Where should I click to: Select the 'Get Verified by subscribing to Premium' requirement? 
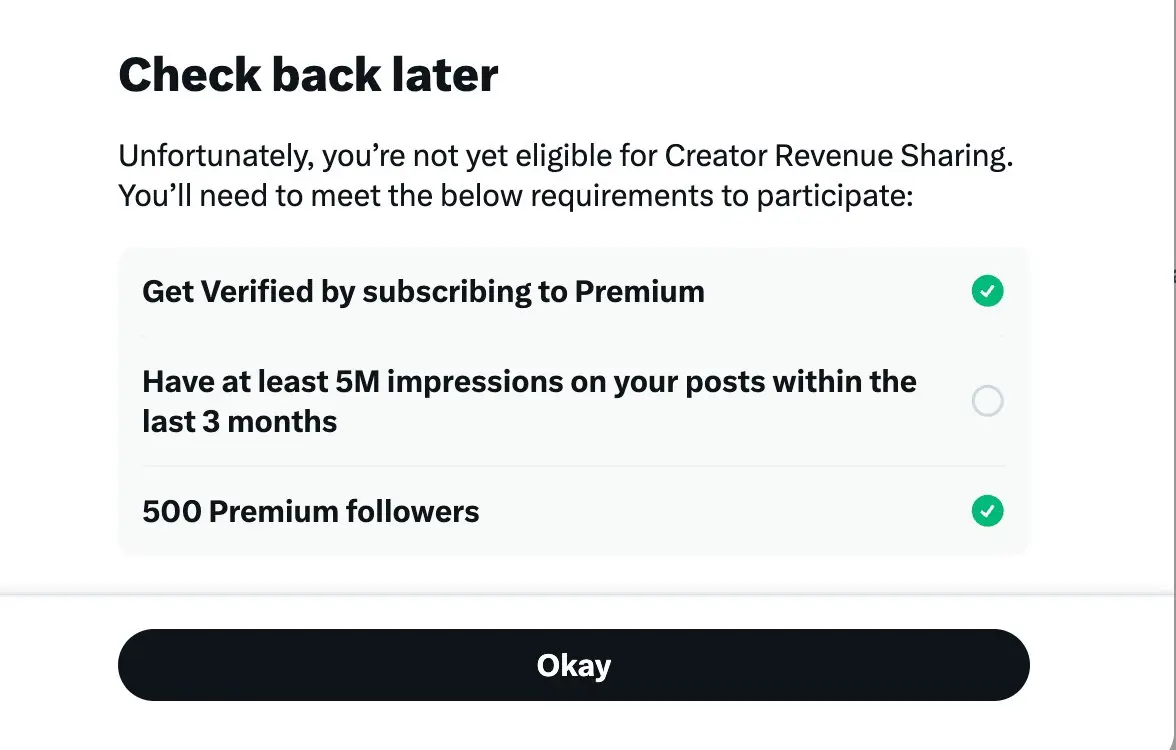423,292
